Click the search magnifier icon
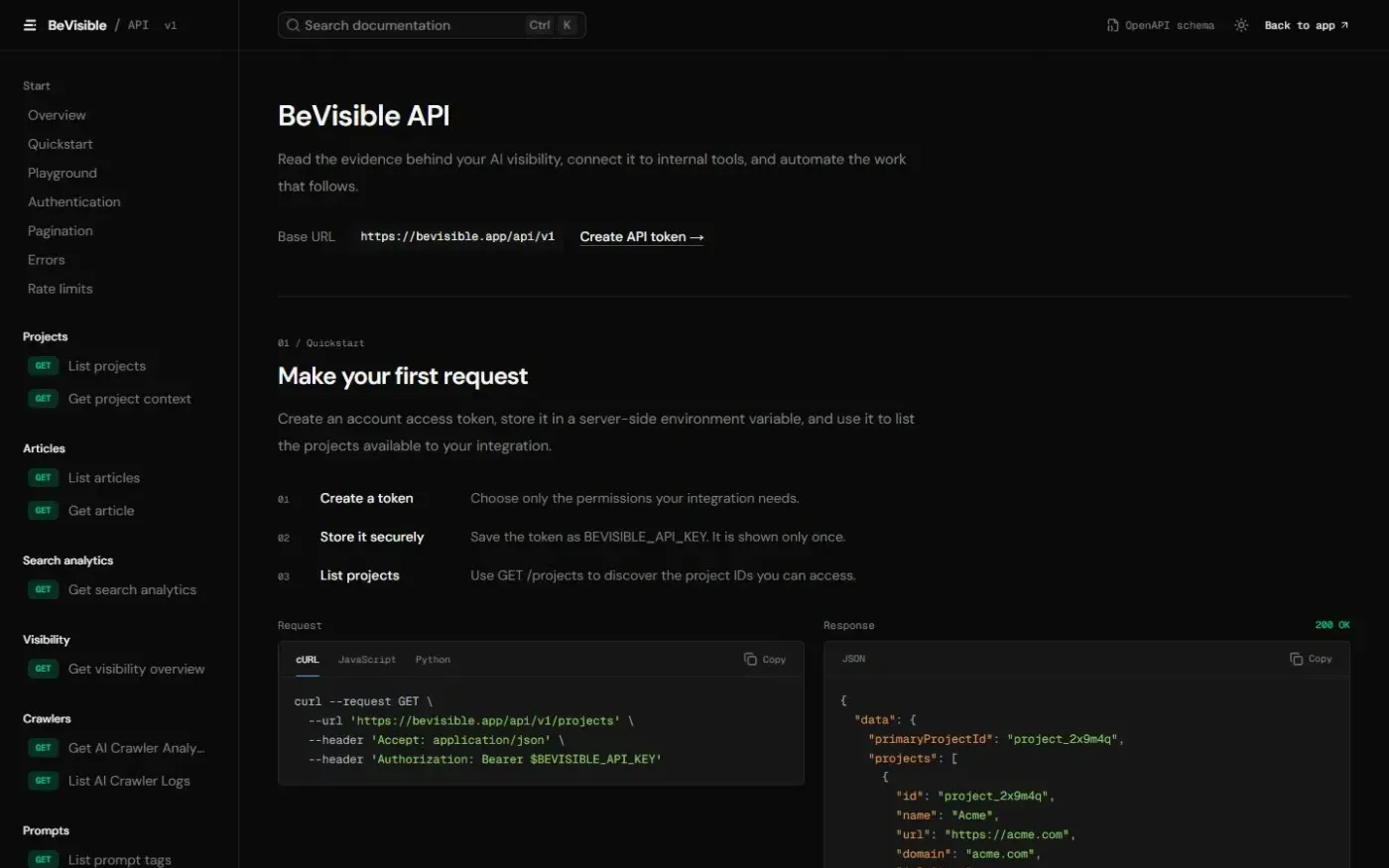1389x868 pixels. point(293,25)
